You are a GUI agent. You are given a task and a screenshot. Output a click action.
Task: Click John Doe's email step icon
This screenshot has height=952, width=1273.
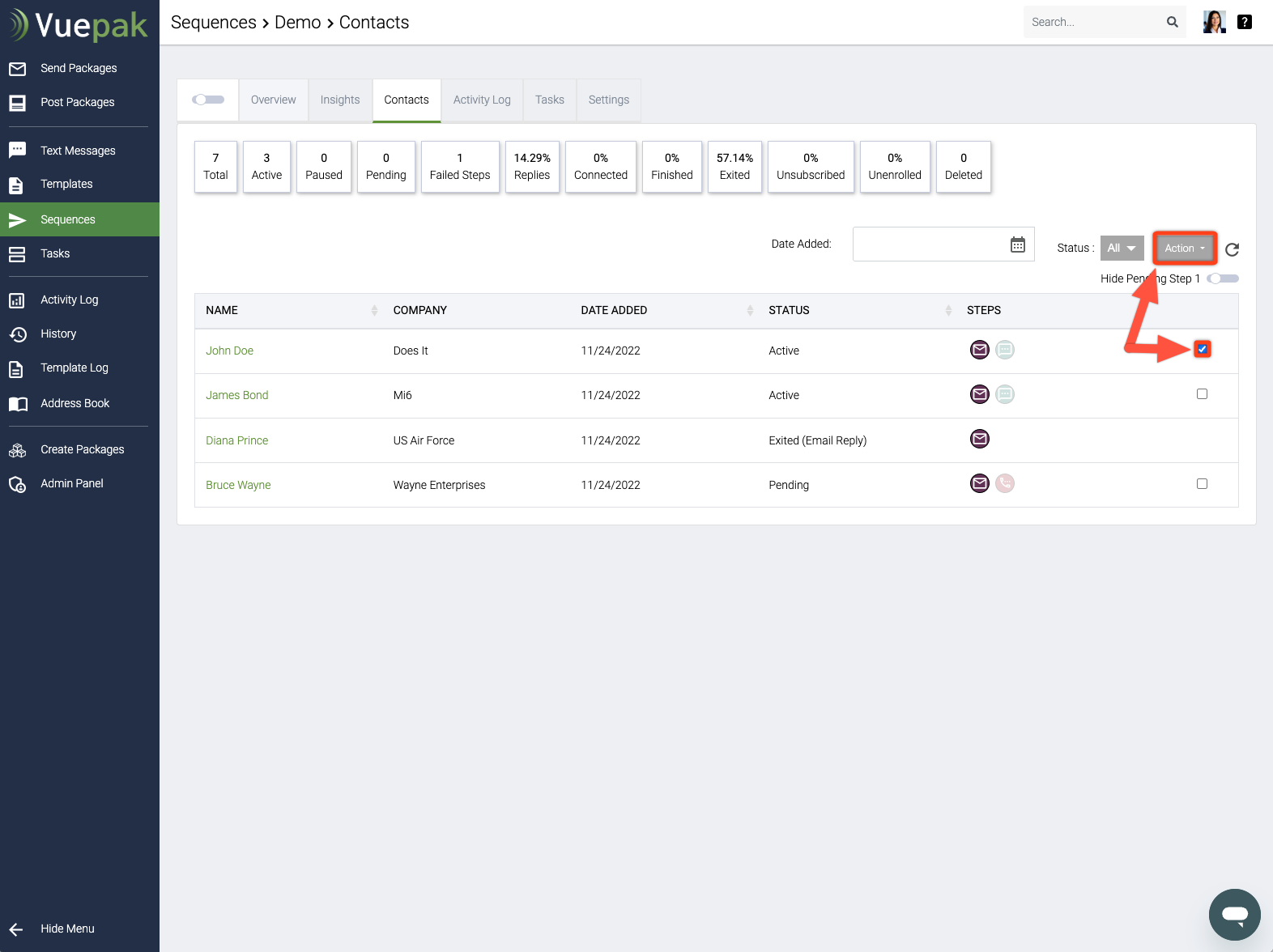click(980, 350)
